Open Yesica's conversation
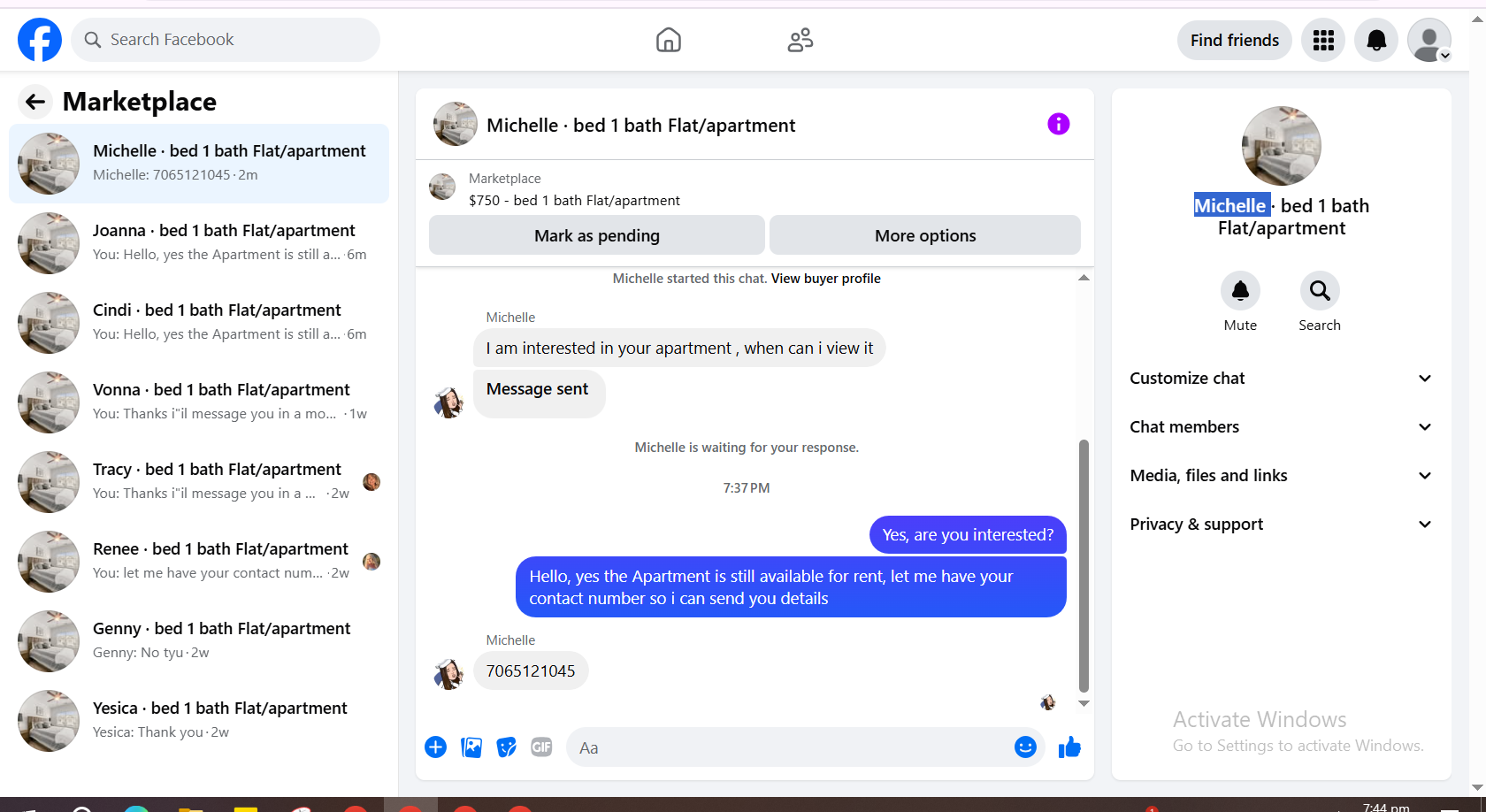 [x=199, y=721]
